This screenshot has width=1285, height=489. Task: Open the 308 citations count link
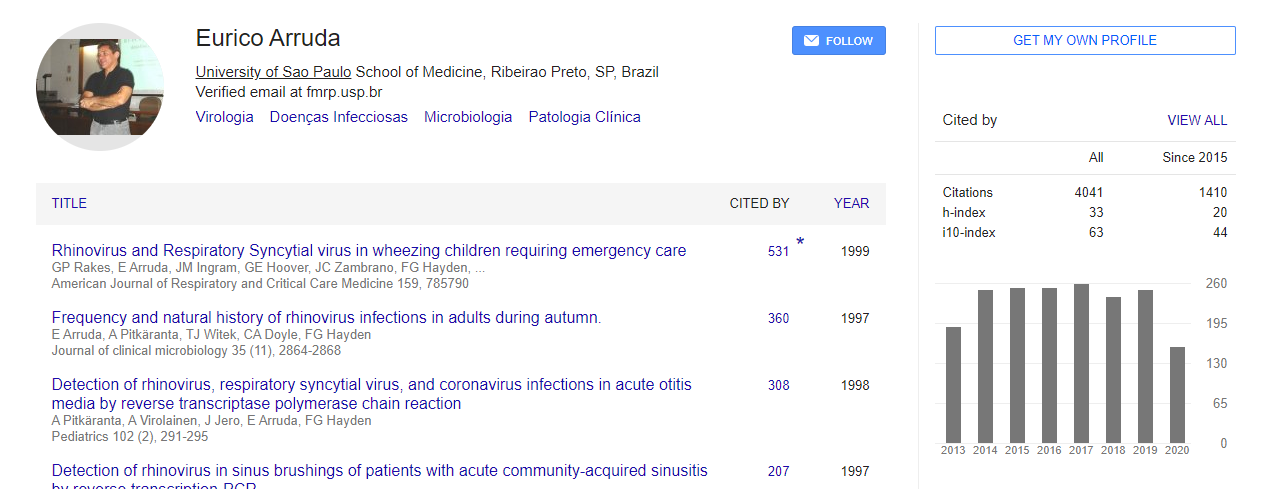778,385
